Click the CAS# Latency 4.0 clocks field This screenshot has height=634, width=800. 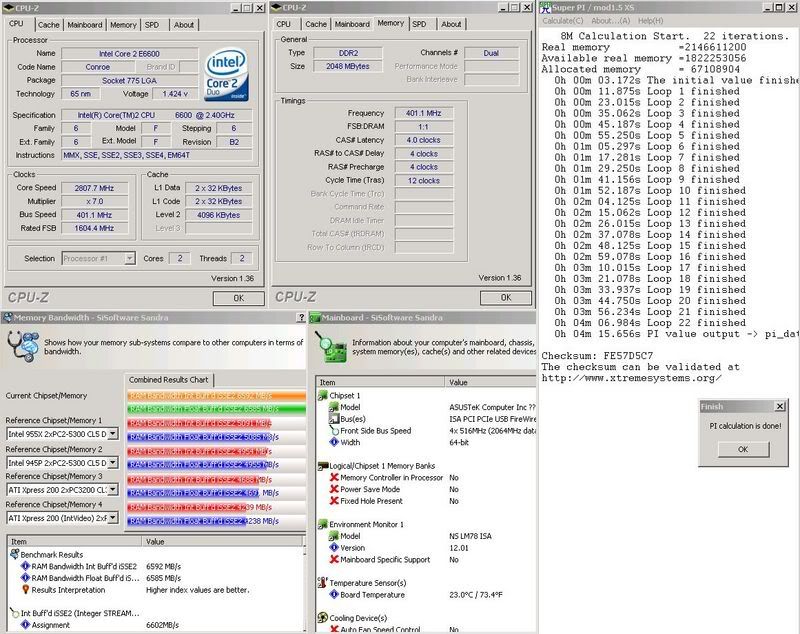pos(423,140)
